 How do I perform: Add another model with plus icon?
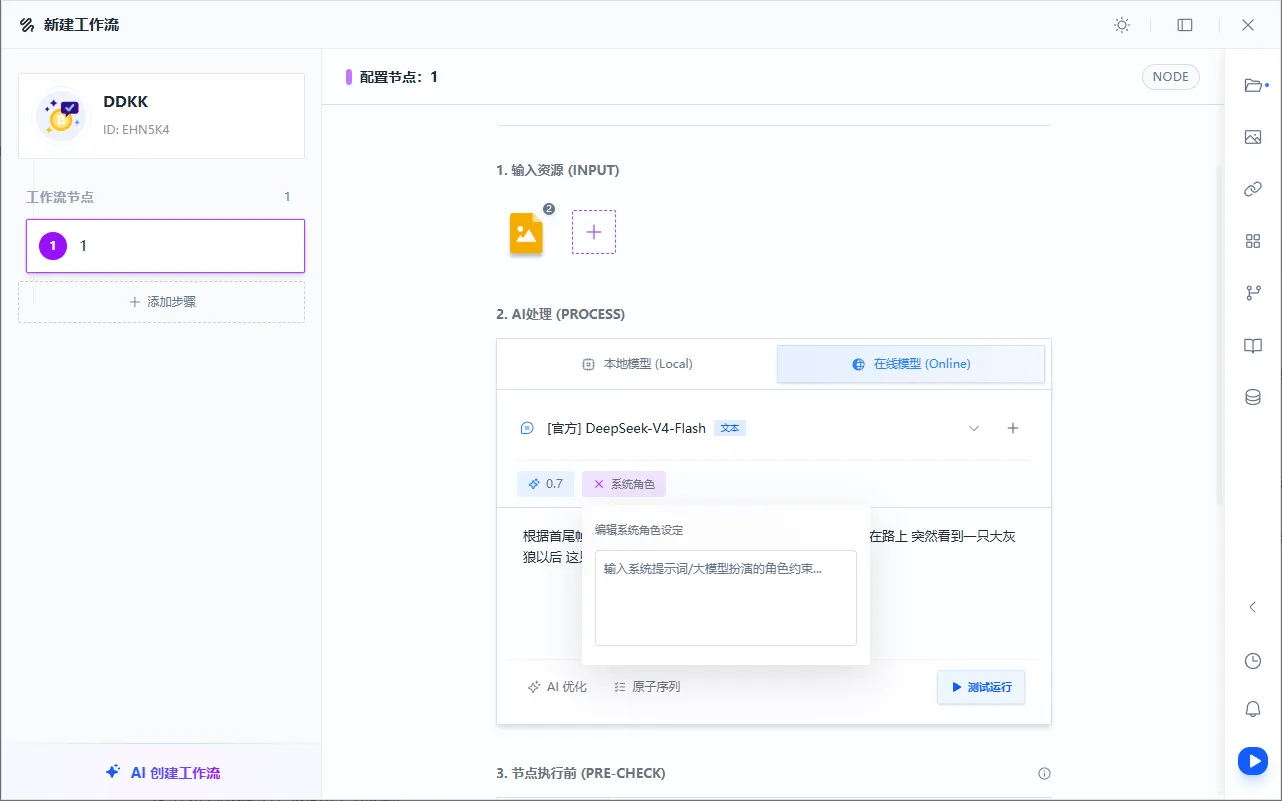tap(1013, 428)
